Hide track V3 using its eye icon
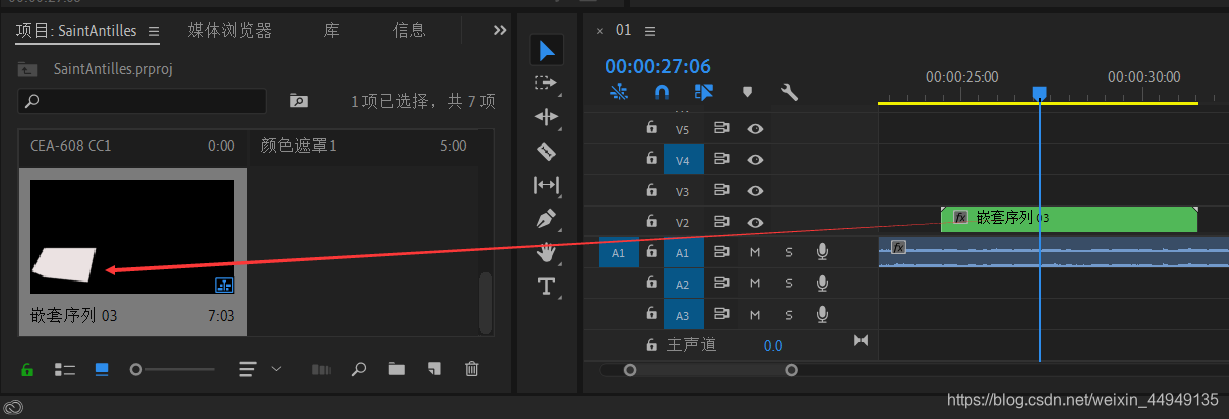This screenshot has width=1229, height=419. coord(755,190)
